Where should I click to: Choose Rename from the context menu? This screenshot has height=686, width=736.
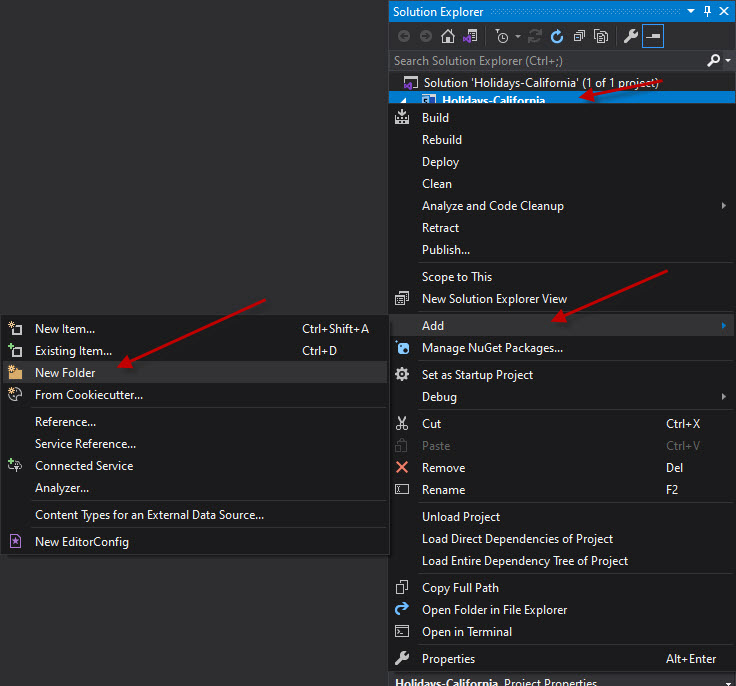(x=562, y=490)
